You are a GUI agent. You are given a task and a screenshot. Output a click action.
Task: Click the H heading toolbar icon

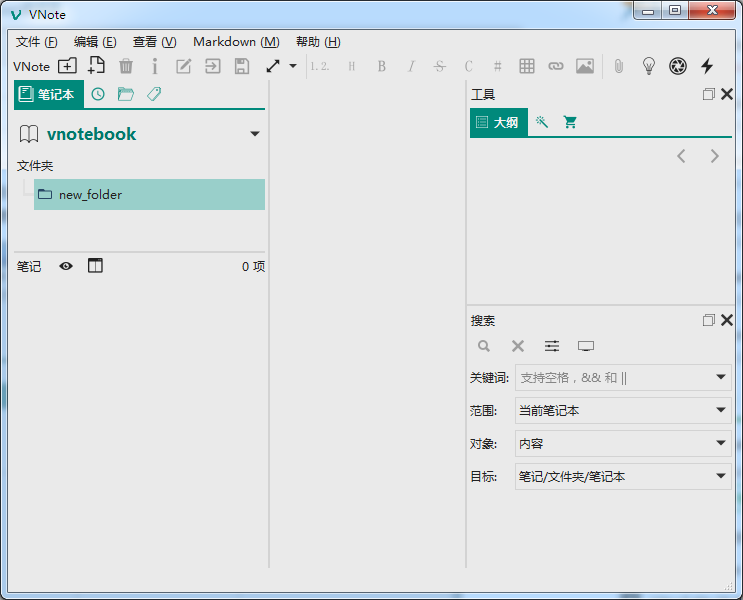[352, 66]
